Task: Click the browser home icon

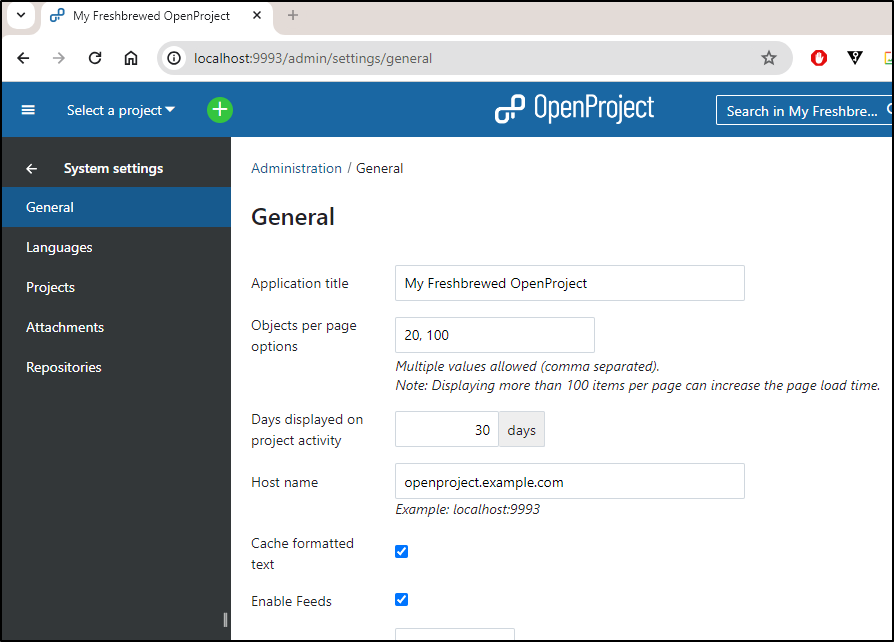Action: point(131,58)
